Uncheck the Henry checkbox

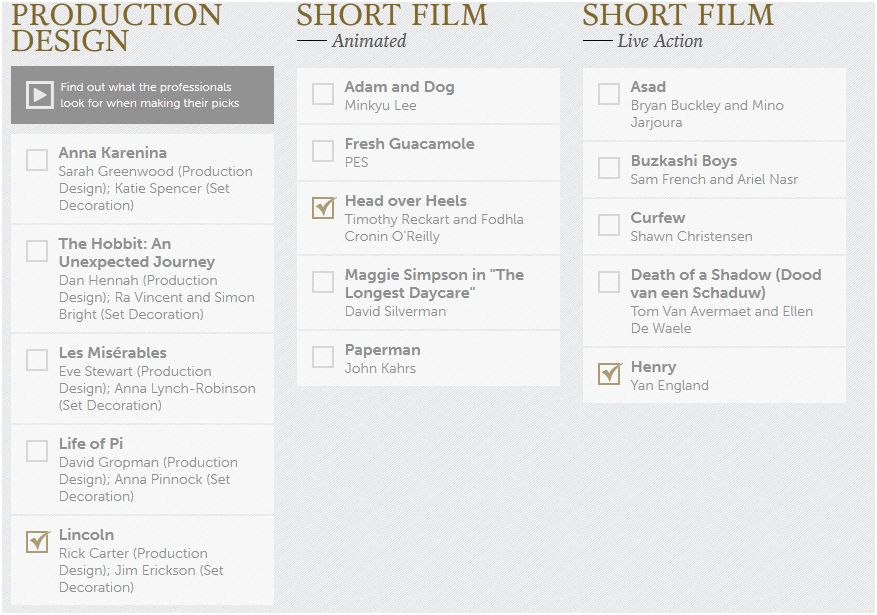(x=609, y=374)
